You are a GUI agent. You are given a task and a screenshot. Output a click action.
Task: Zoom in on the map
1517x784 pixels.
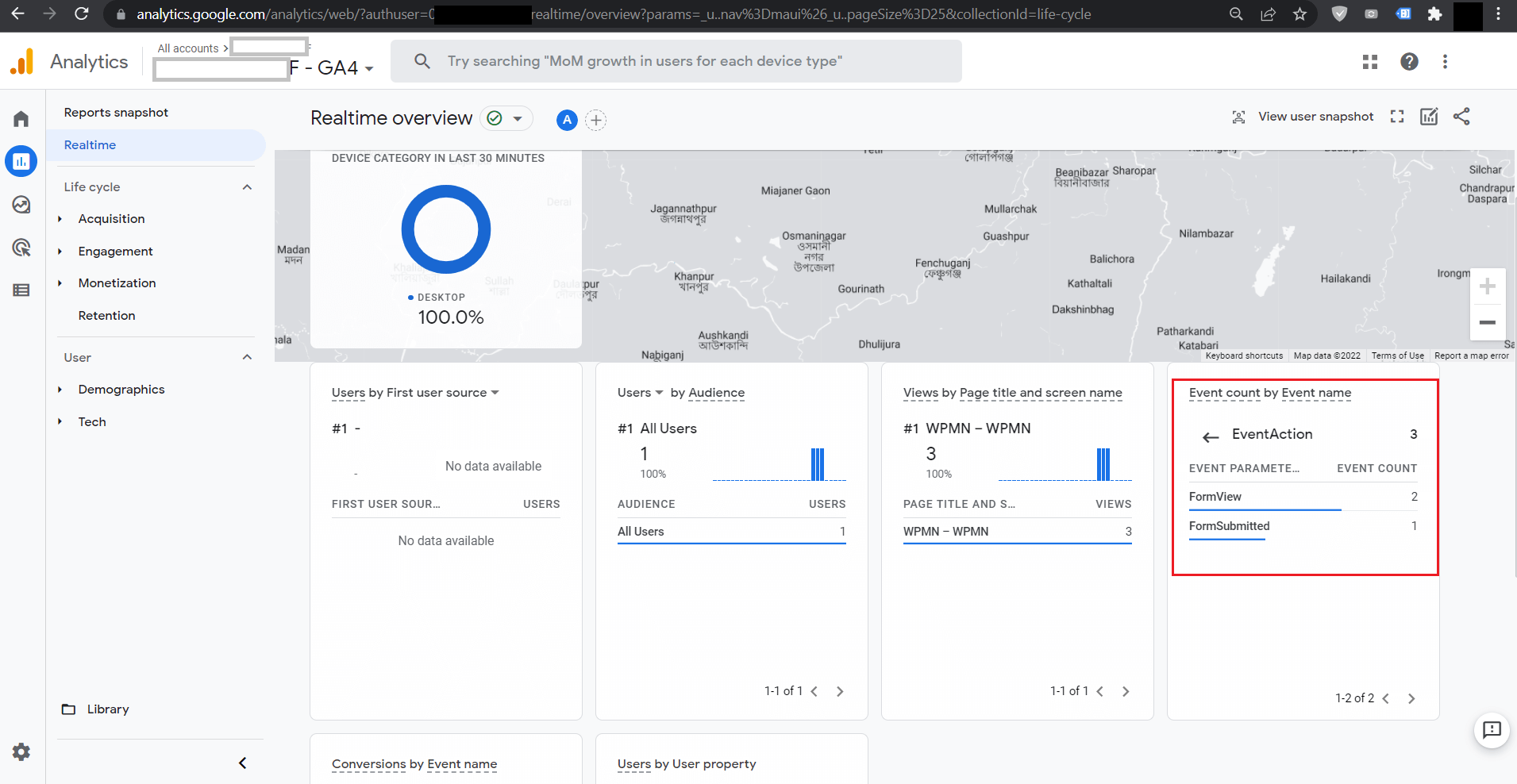tap(1487, 286)
